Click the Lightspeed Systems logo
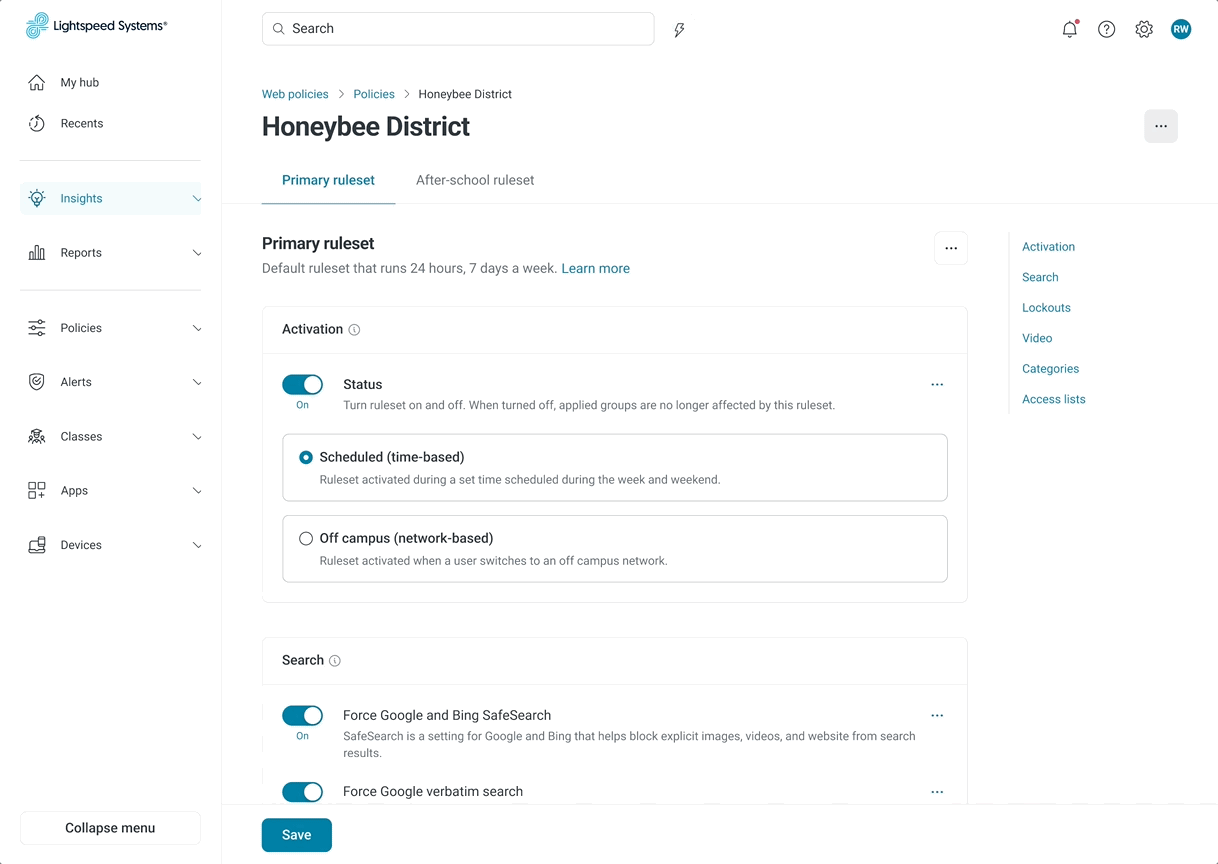The image size is (1218, 864). (97, 26)
